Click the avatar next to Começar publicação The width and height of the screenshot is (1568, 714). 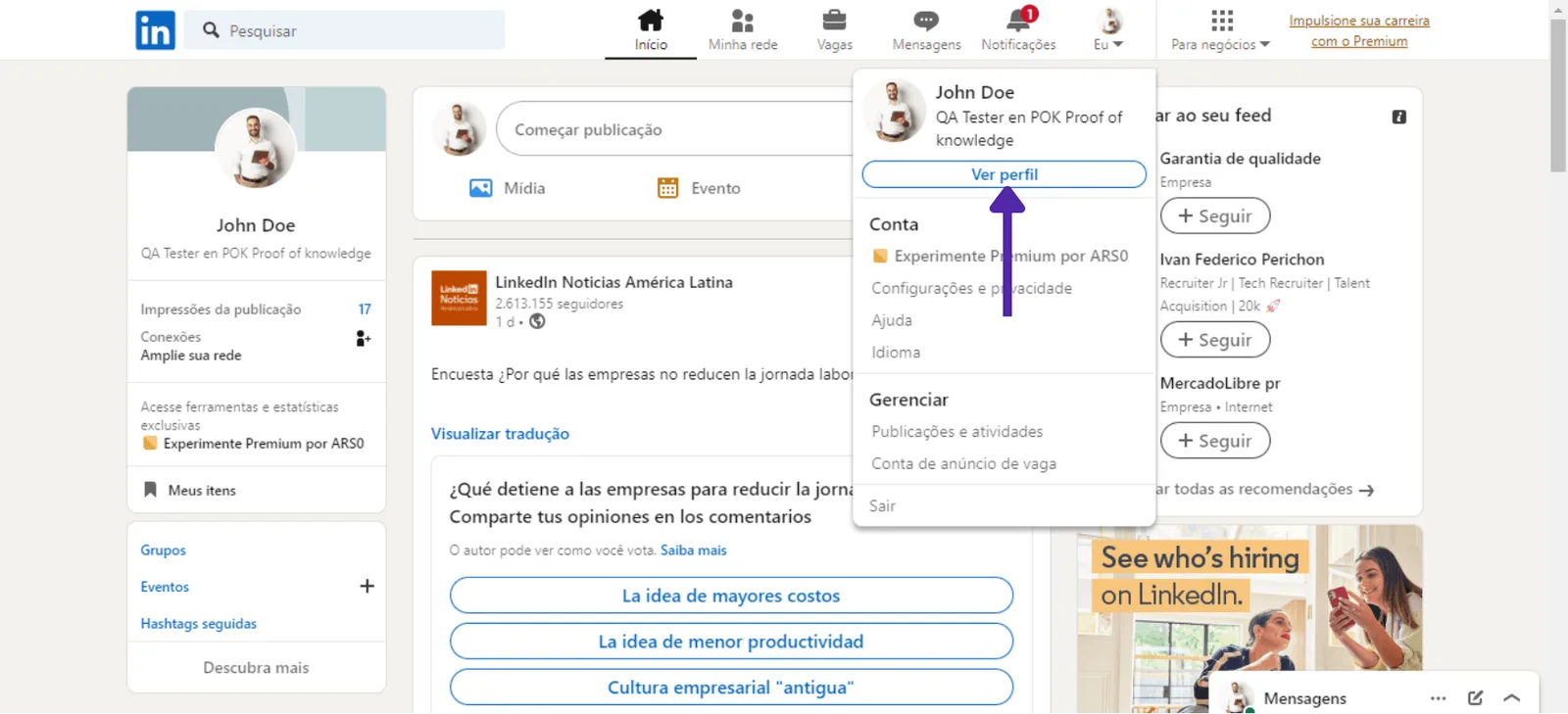click(x=459, y=129)
